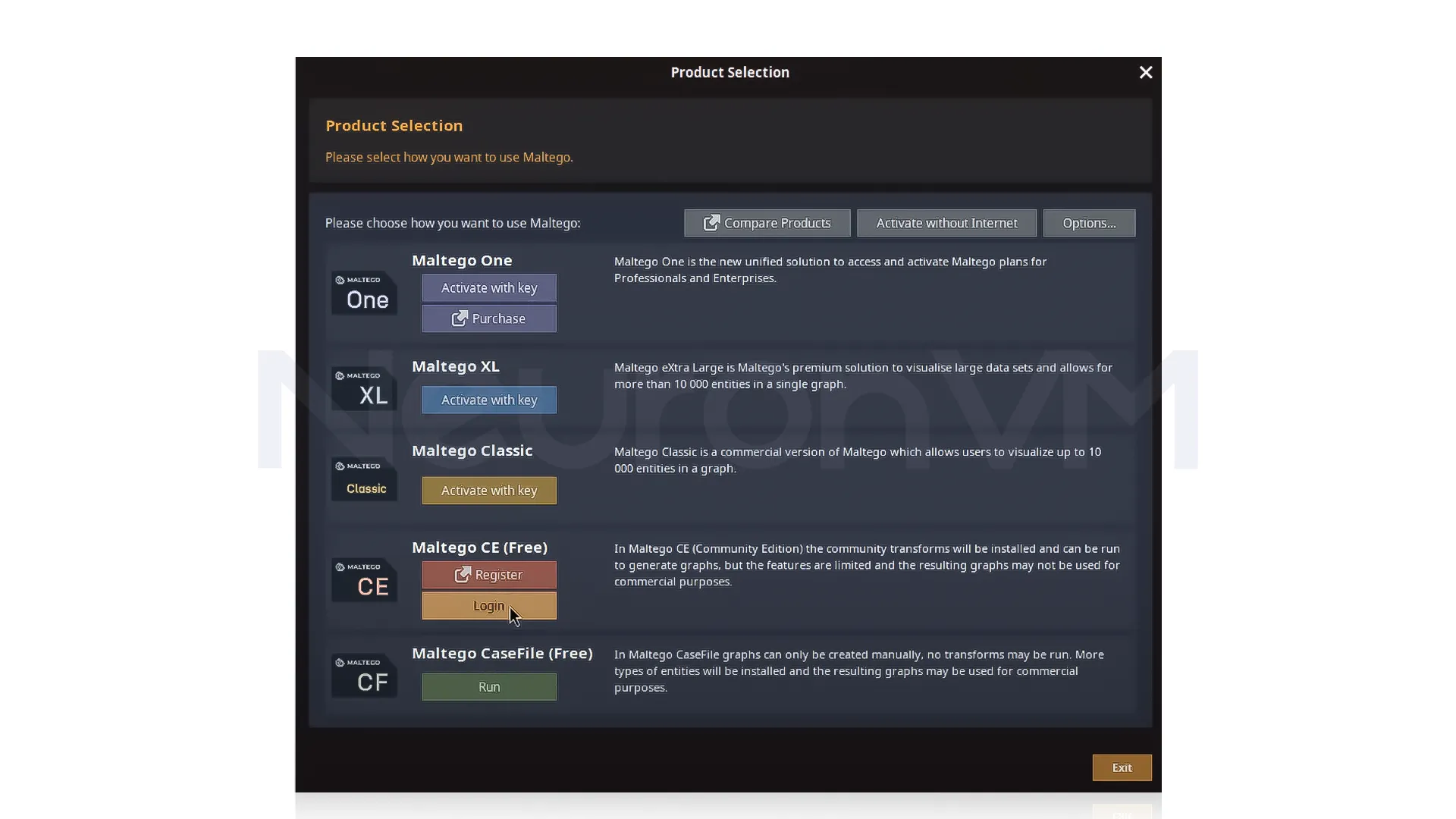Viewport: 1456px width, 819px height.
Task: Click the 'Product Selection' title bar text
Action: tap(730, 72)
